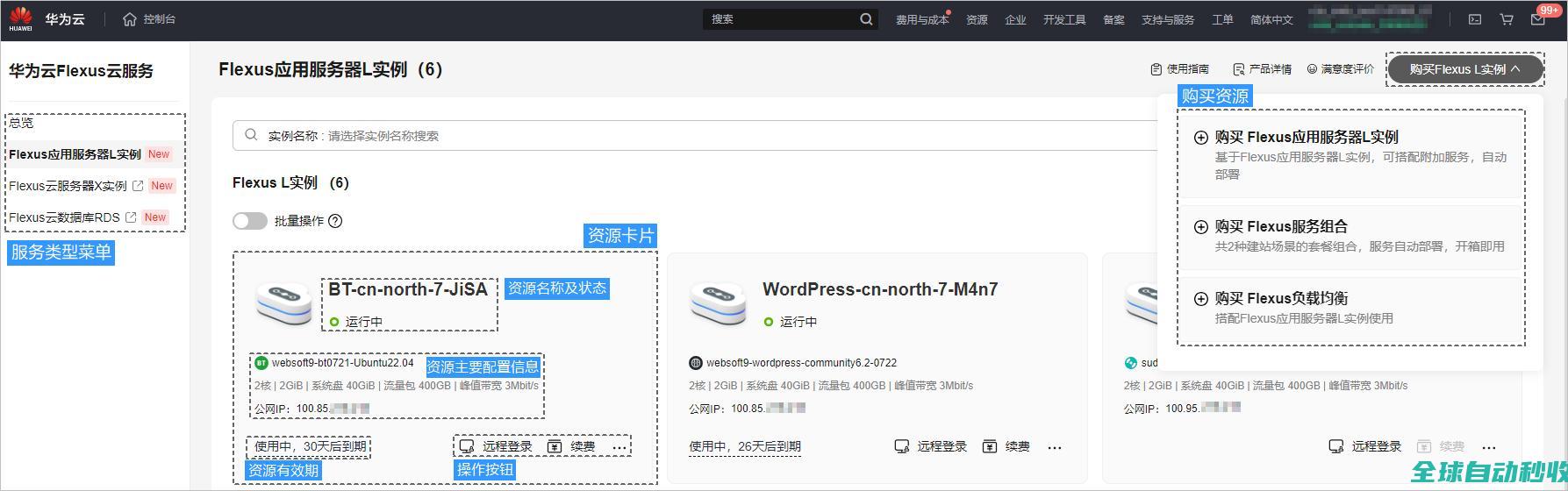Open 满意度评价 feedback link
Viewport: 1568px width, 491px height.
[x=1340, y=69]
